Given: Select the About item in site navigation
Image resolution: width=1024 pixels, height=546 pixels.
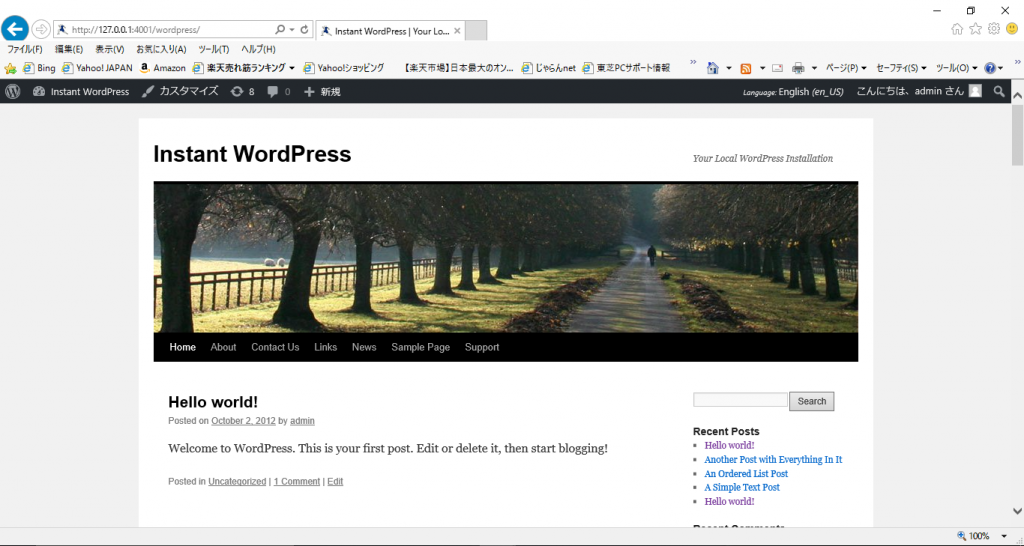Looking at the screenshot, I should (223, 347).
